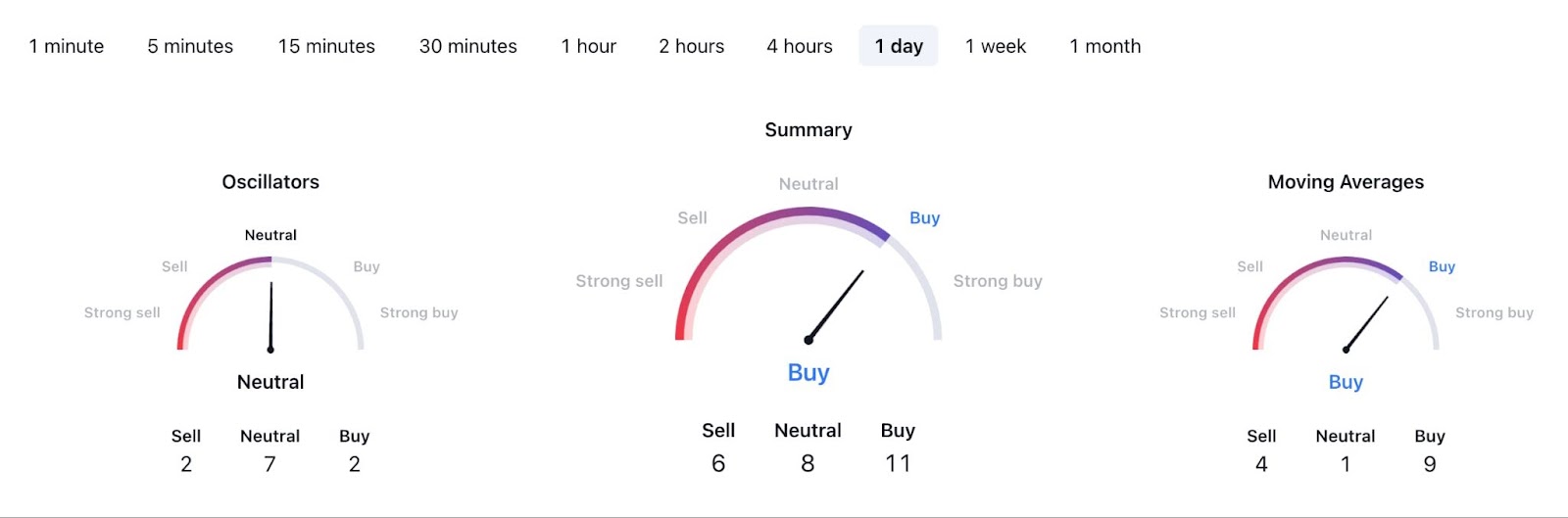The height and width of the screenshot is (518, 1568).
Task: Click the Summary gauge needle
Action: click(x=836, y=305)
